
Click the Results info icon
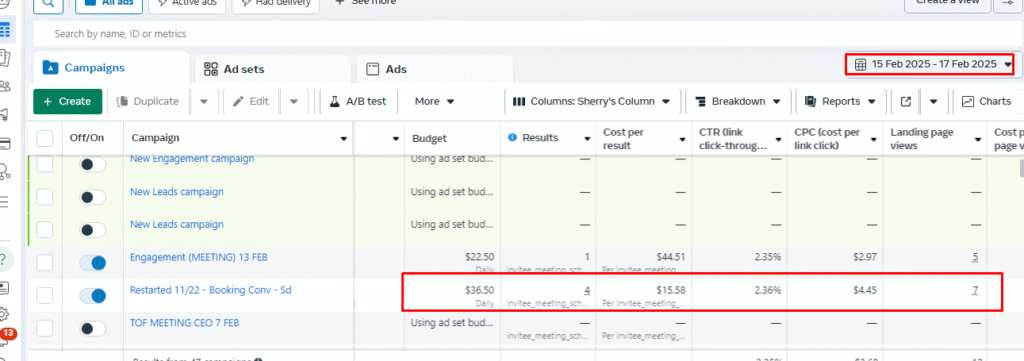tap(513, 137)
